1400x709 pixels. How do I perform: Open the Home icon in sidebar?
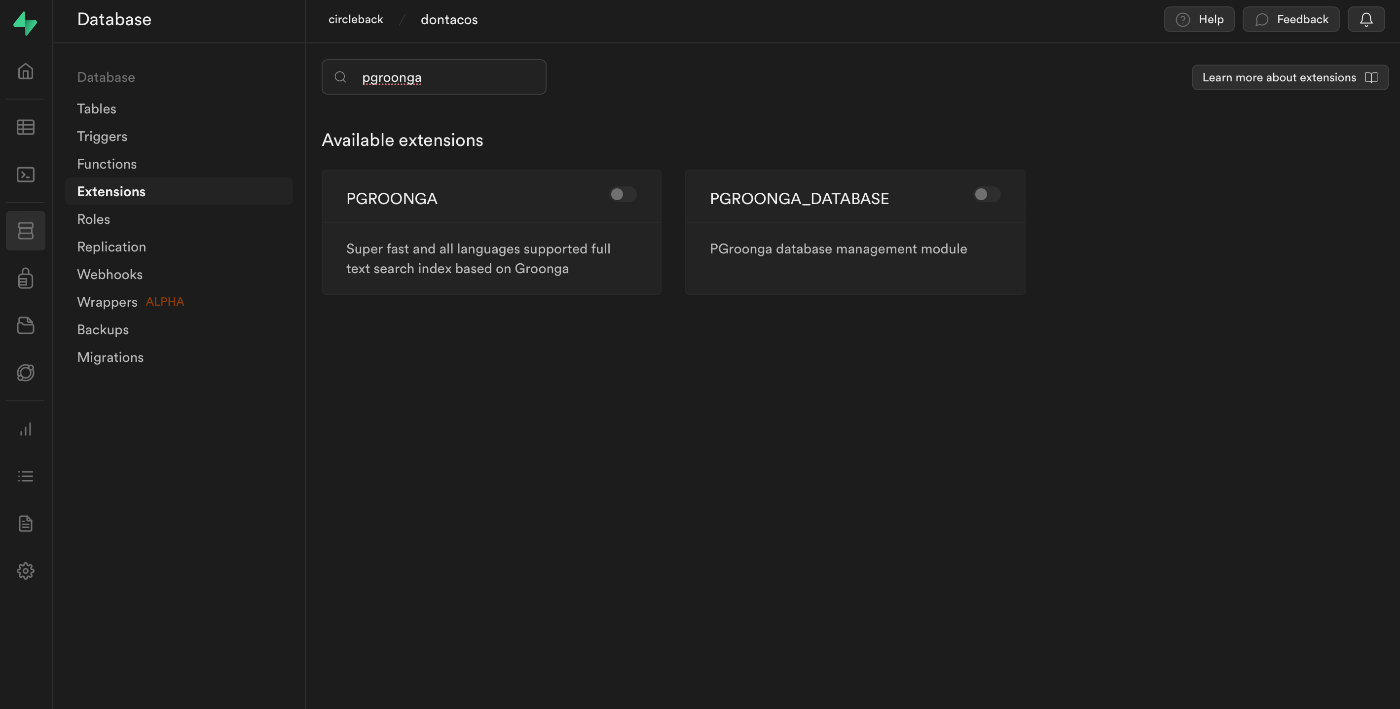click(x=26, y=71)
